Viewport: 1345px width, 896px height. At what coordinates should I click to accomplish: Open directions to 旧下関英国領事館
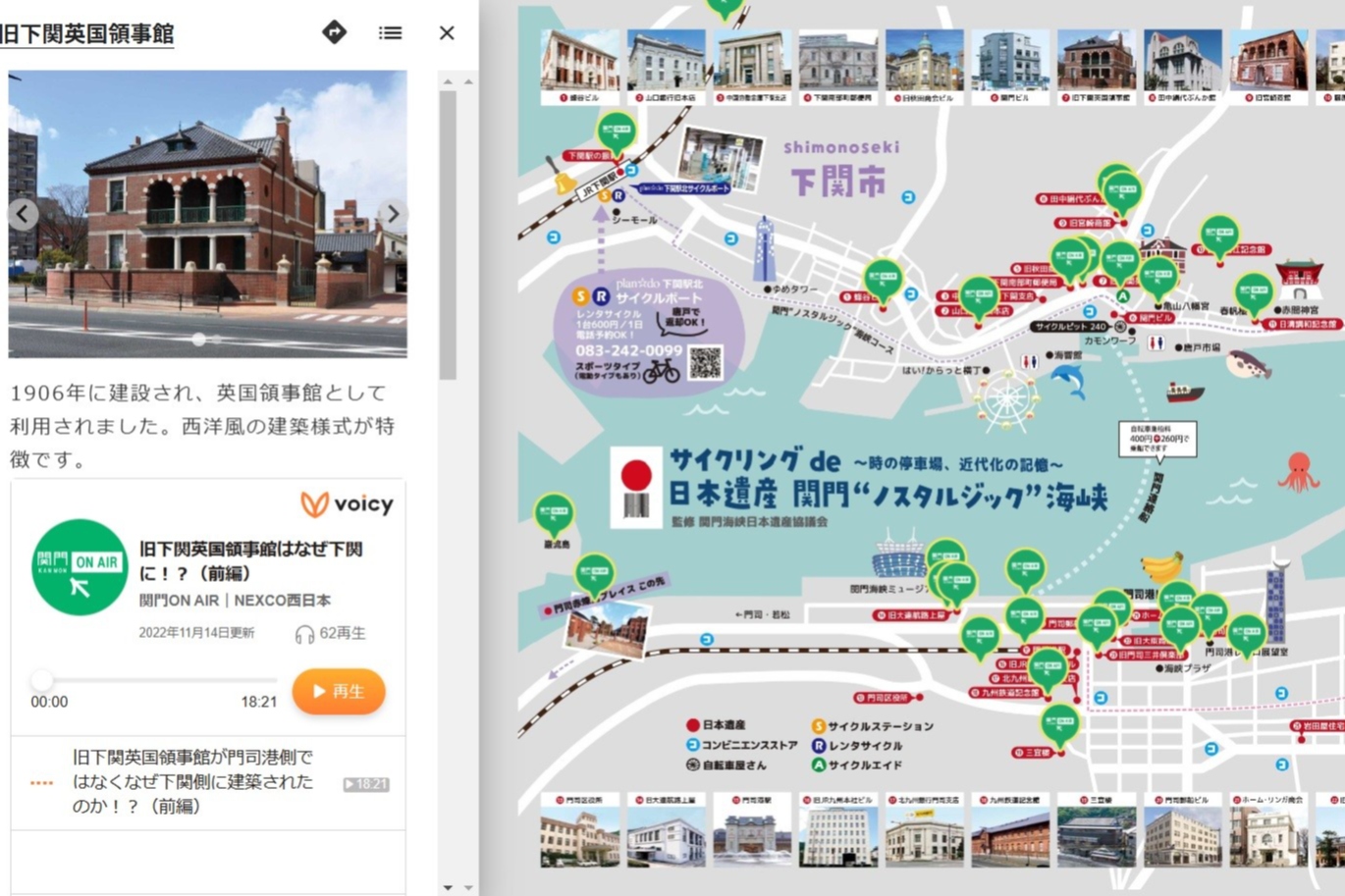(334, 32)
